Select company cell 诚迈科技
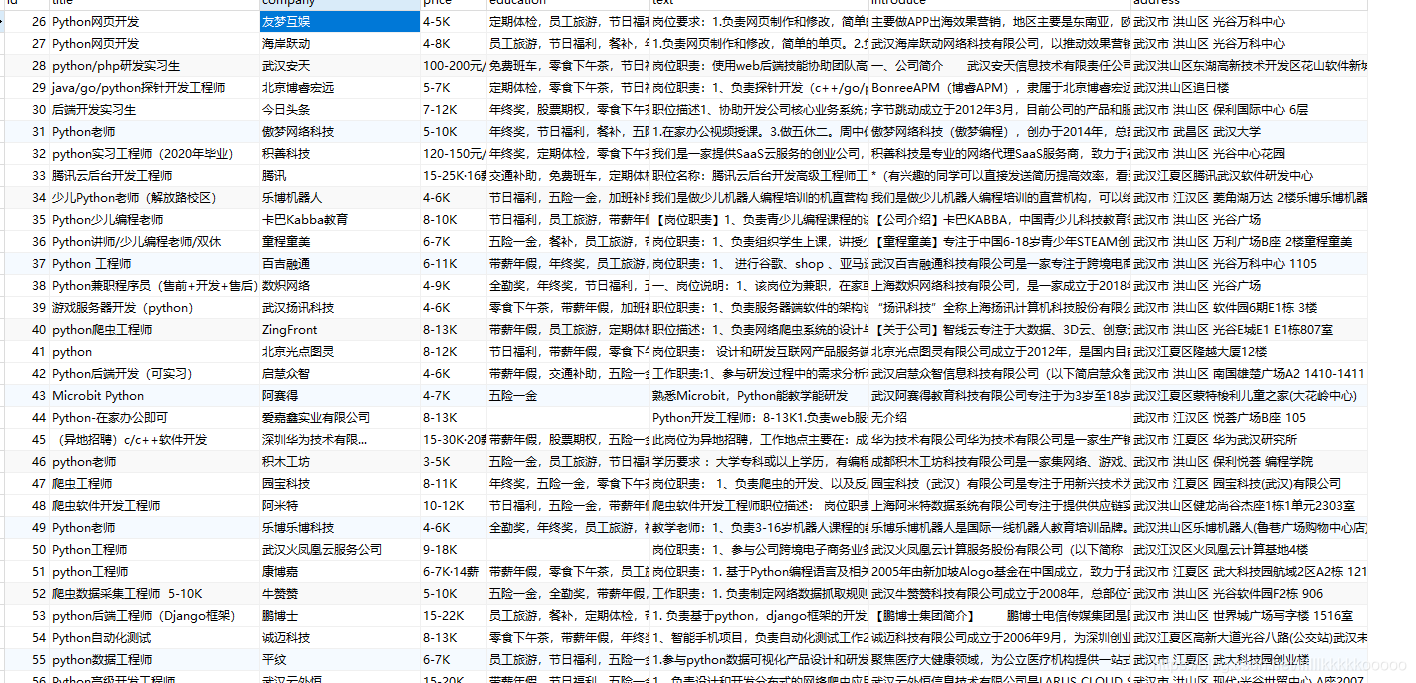This screenshot has height=683, width=1416. (339, 637)
